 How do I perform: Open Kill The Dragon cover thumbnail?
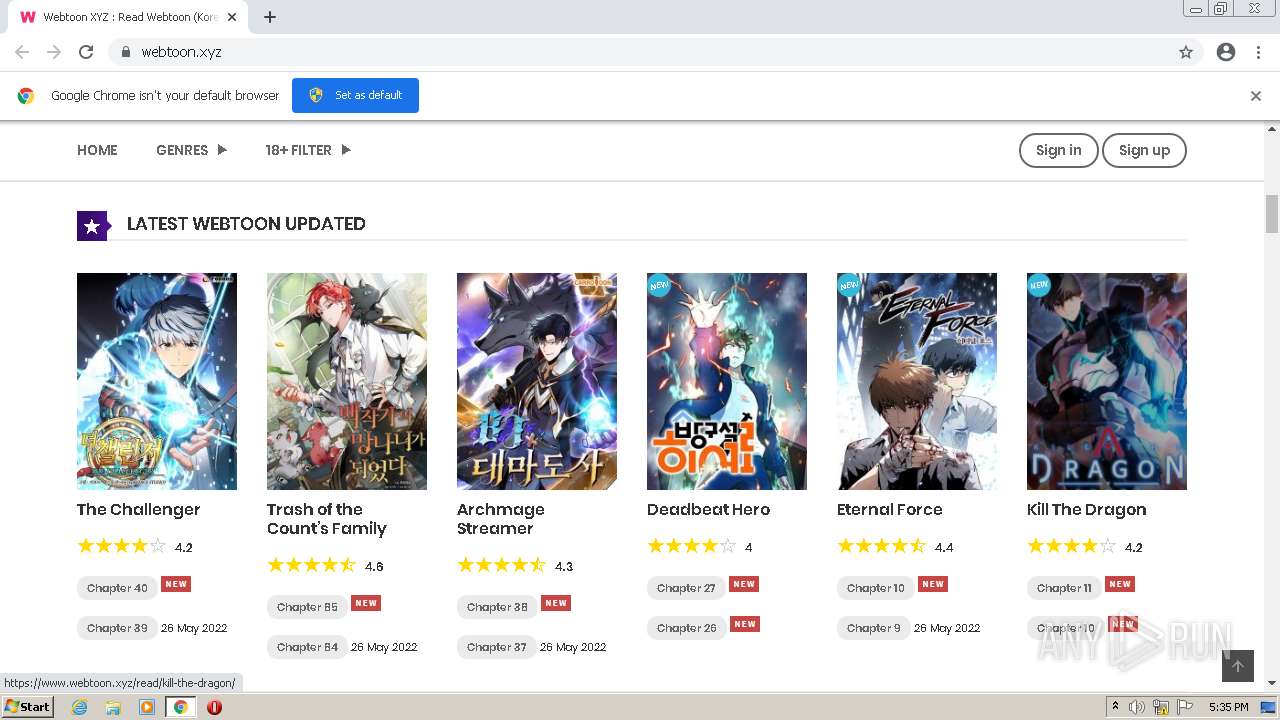[1107, 381]
